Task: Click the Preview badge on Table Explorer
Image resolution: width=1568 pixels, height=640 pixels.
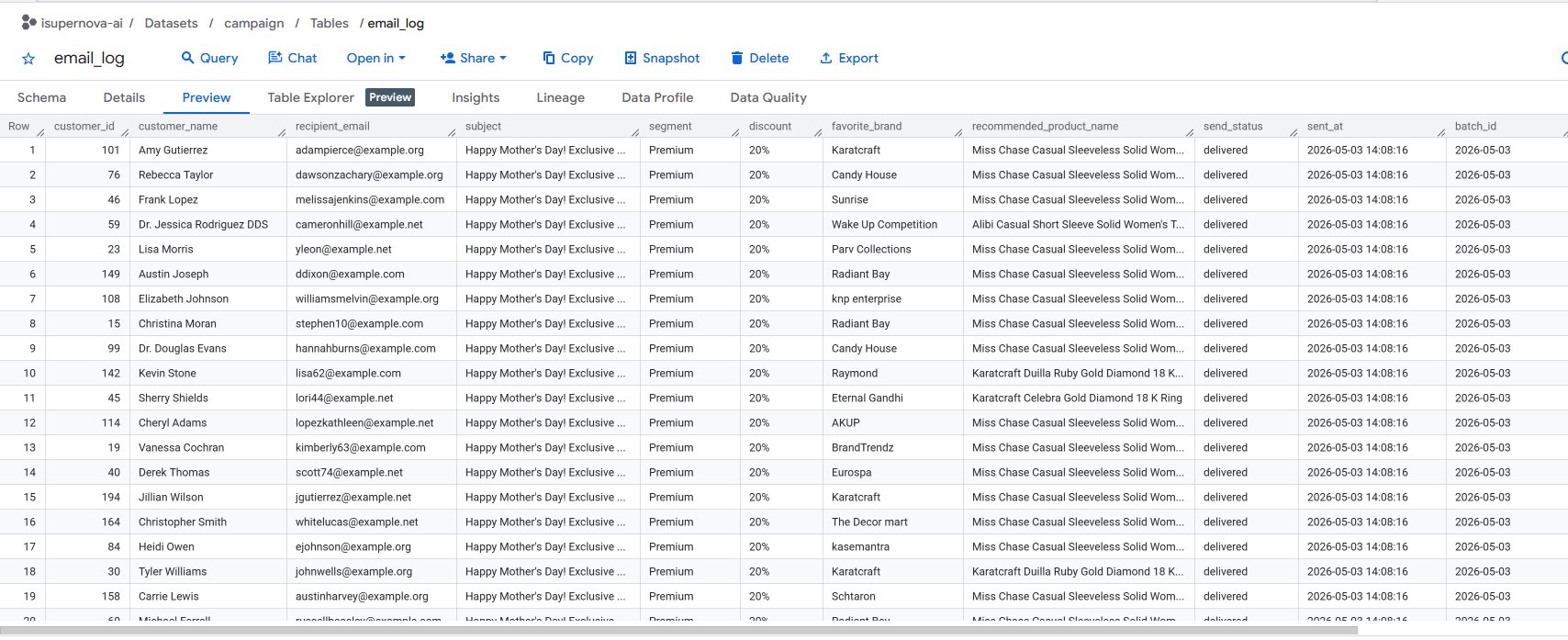Action: pyautogui.click(x=390, y=97)
